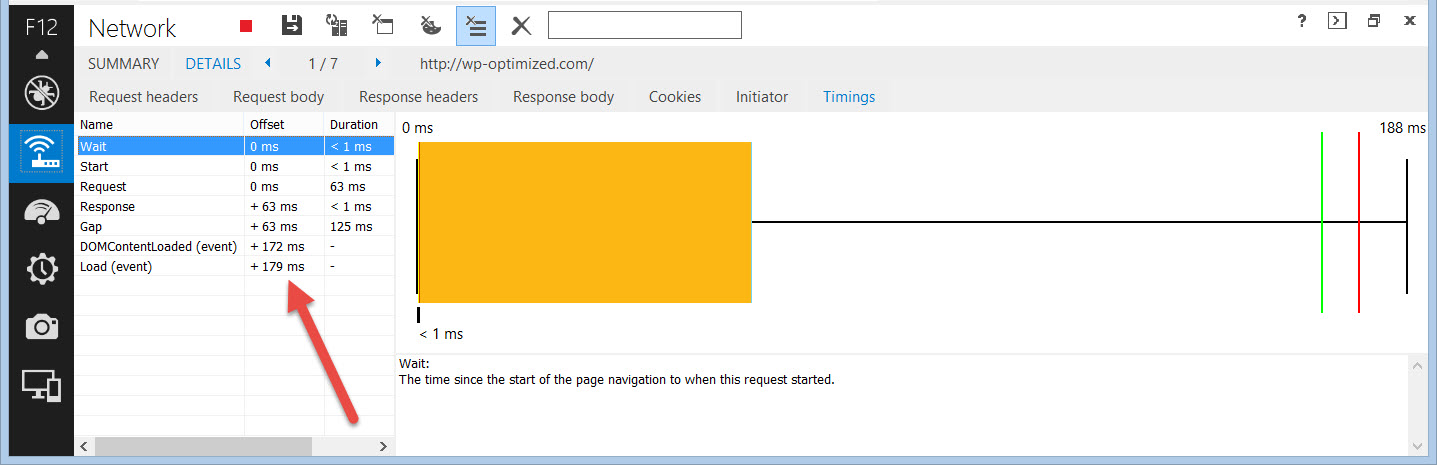This screenshot has height=465, width=1437.
Task: Unpin the developer tools window
Action: coord(1374,21)
